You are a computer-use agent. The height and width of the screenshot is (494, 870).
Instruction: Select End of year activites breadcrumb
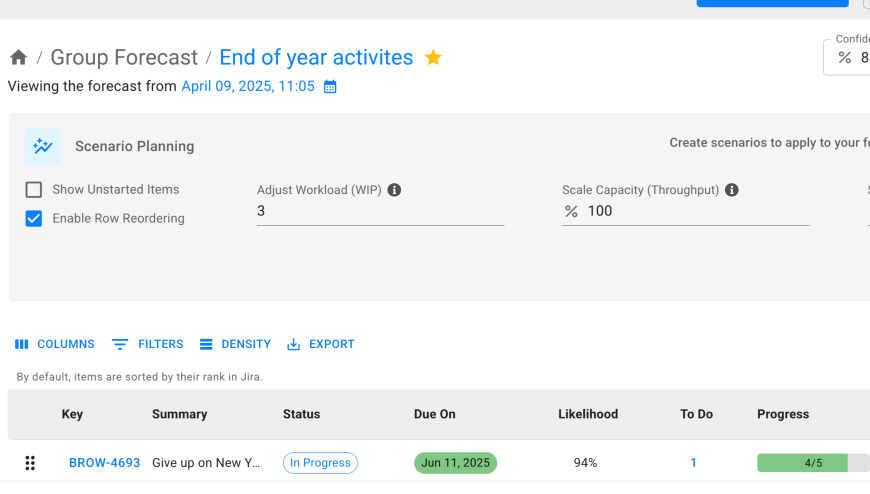[x=316, y=58]
